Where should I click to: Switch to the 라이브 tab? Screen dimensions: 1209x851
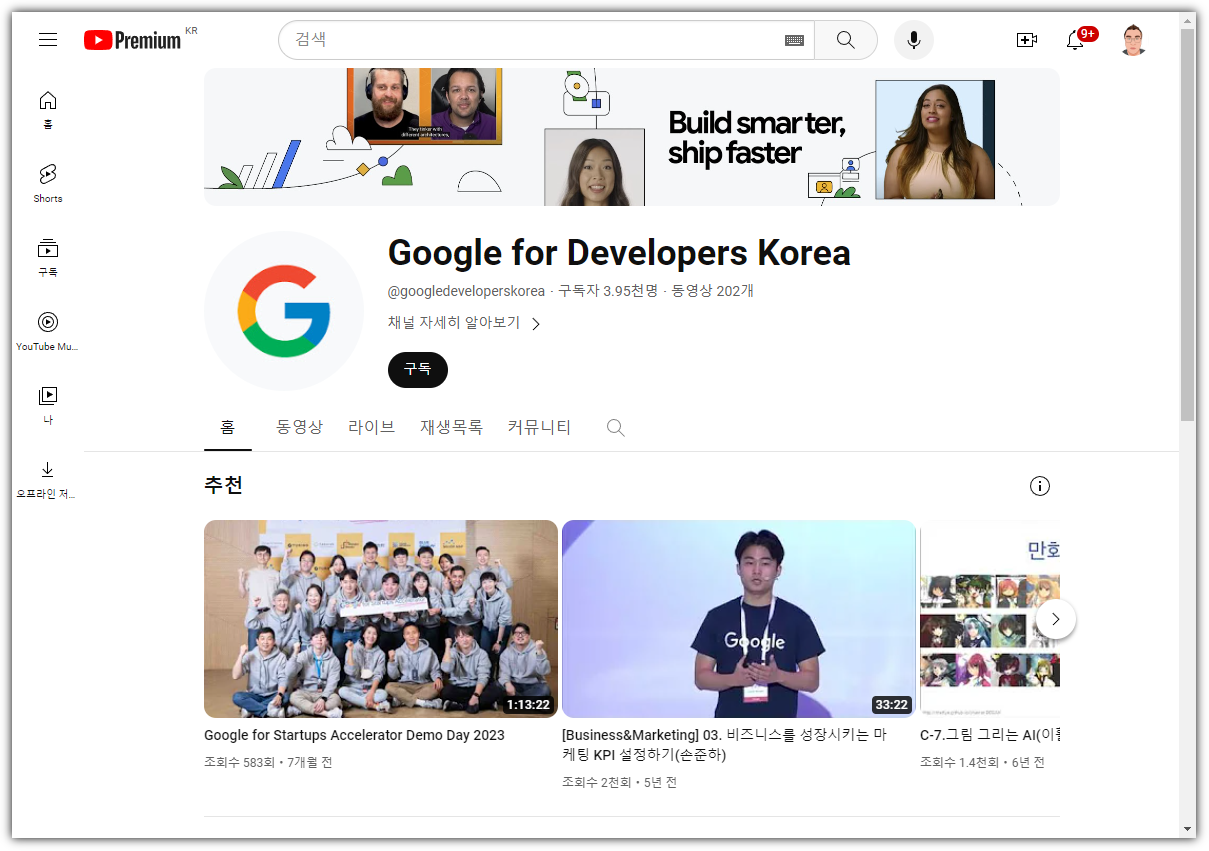[x=372, y=427]
